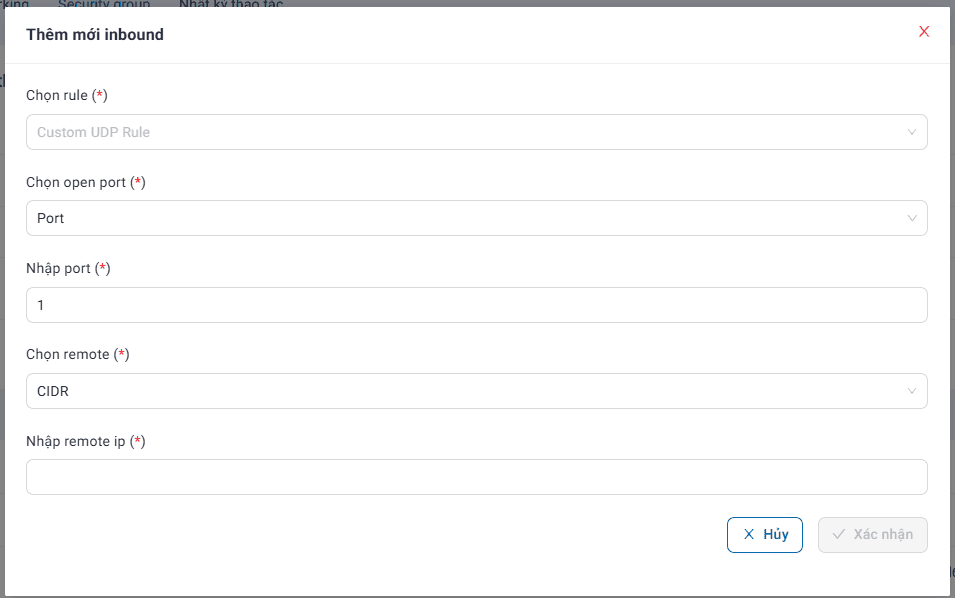Click the X icon inside Hủy button

point(749,534)
